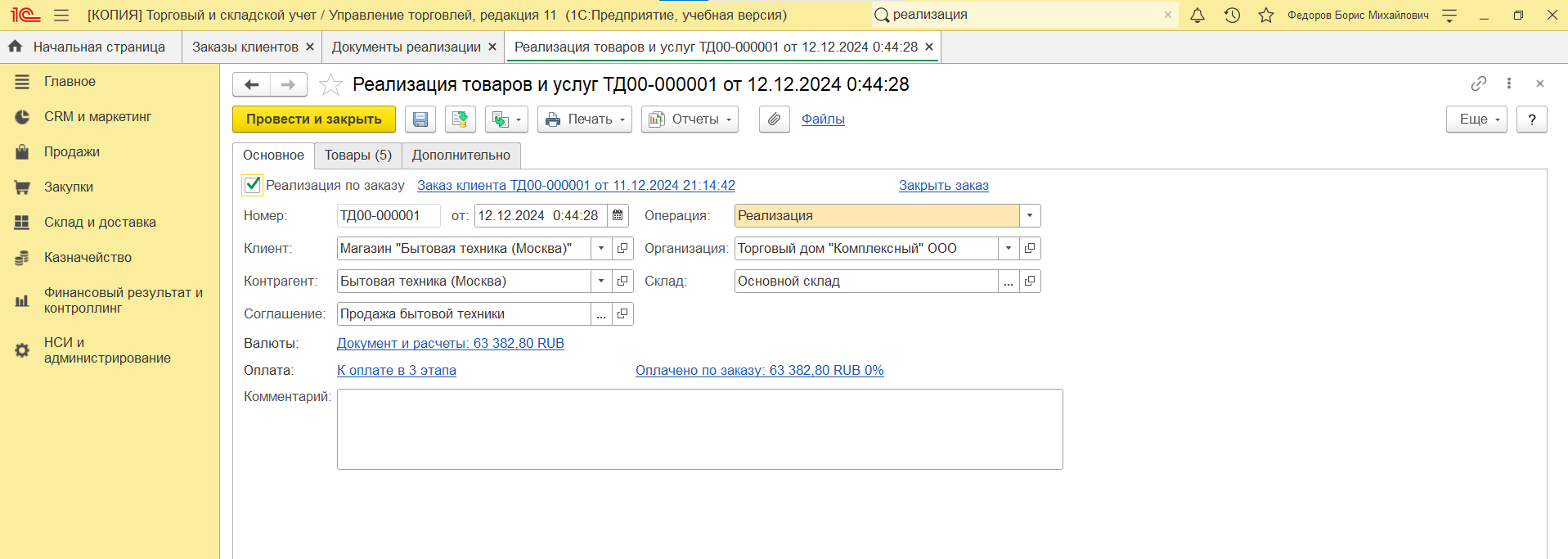Open organization card icon

(x=1030, y=248)
